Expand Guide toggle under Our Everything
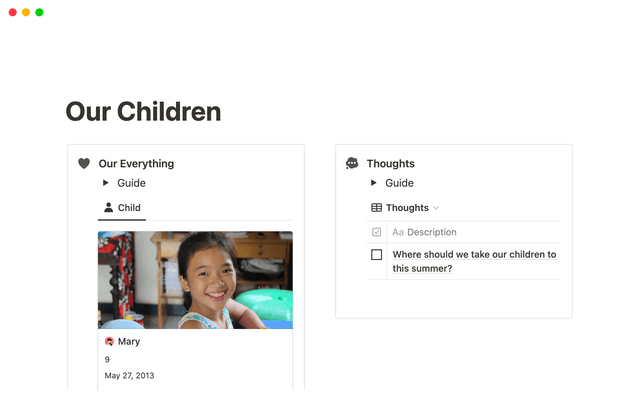Screen dimensions: 640x400 point(105,183)
